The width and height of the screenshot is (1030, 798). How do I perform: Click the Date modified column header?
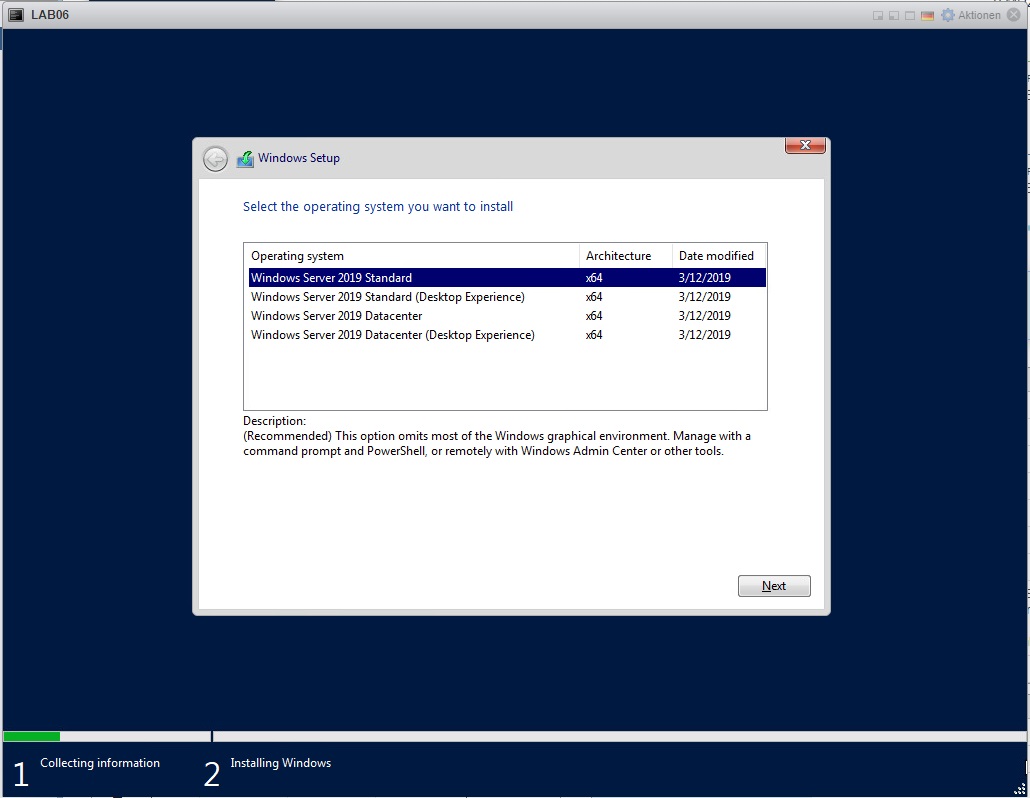pyautogui.click(x=716, y=256)
